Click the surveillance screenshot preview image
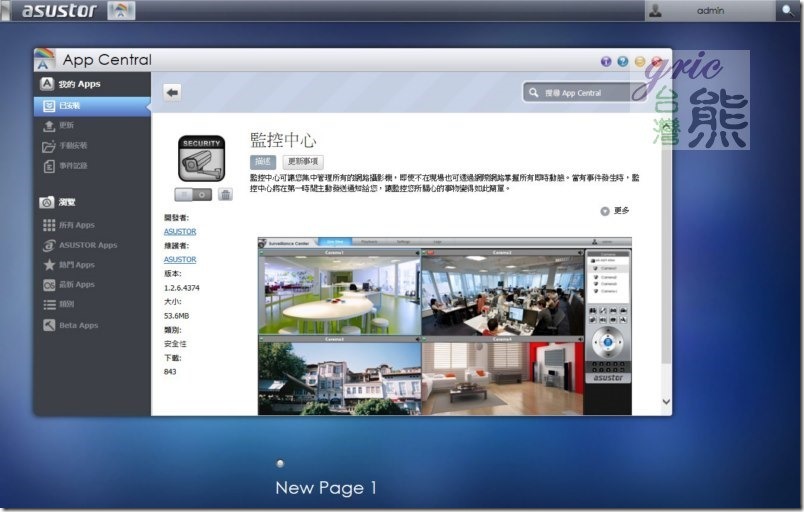 click(445, 326)
